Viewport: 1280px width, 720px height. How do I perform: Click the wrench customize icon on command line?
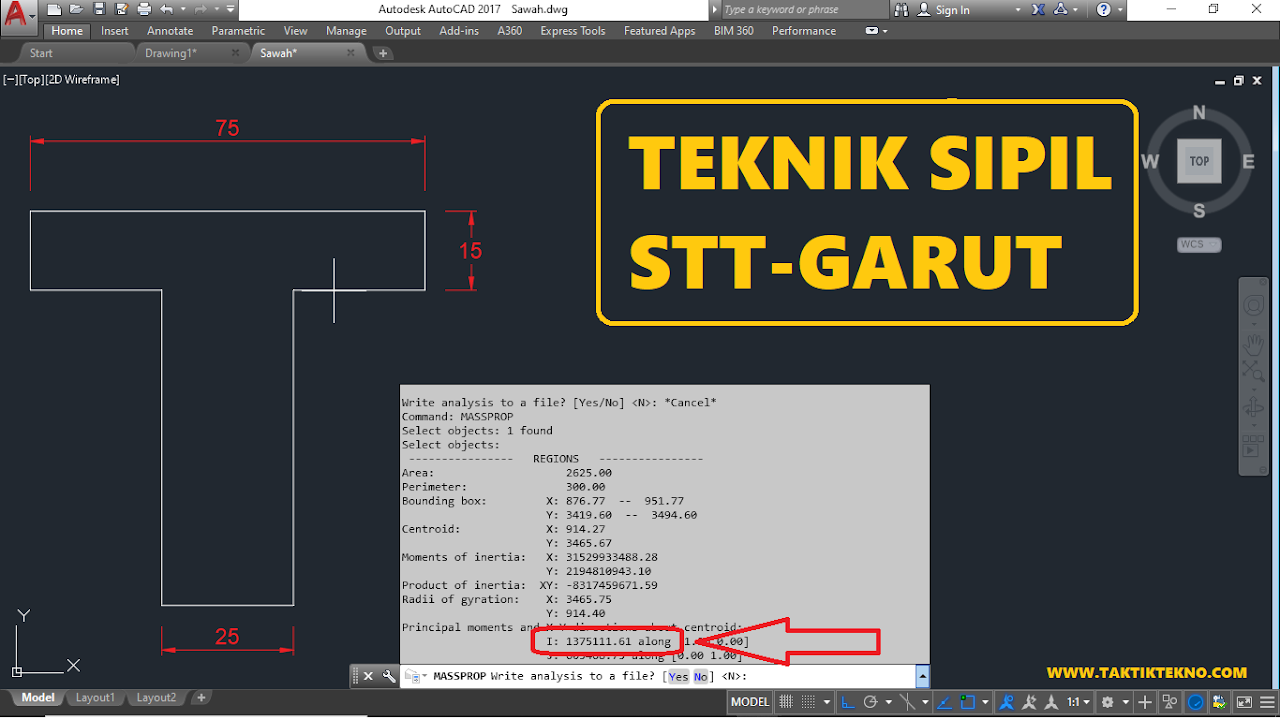(389, 676)
